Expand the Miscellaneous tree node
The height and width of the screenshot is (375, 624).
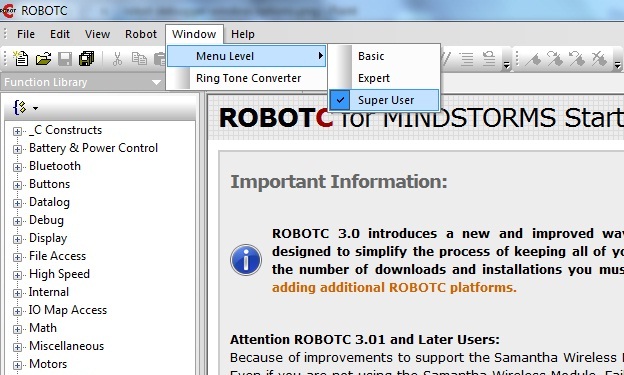point(17,347)
